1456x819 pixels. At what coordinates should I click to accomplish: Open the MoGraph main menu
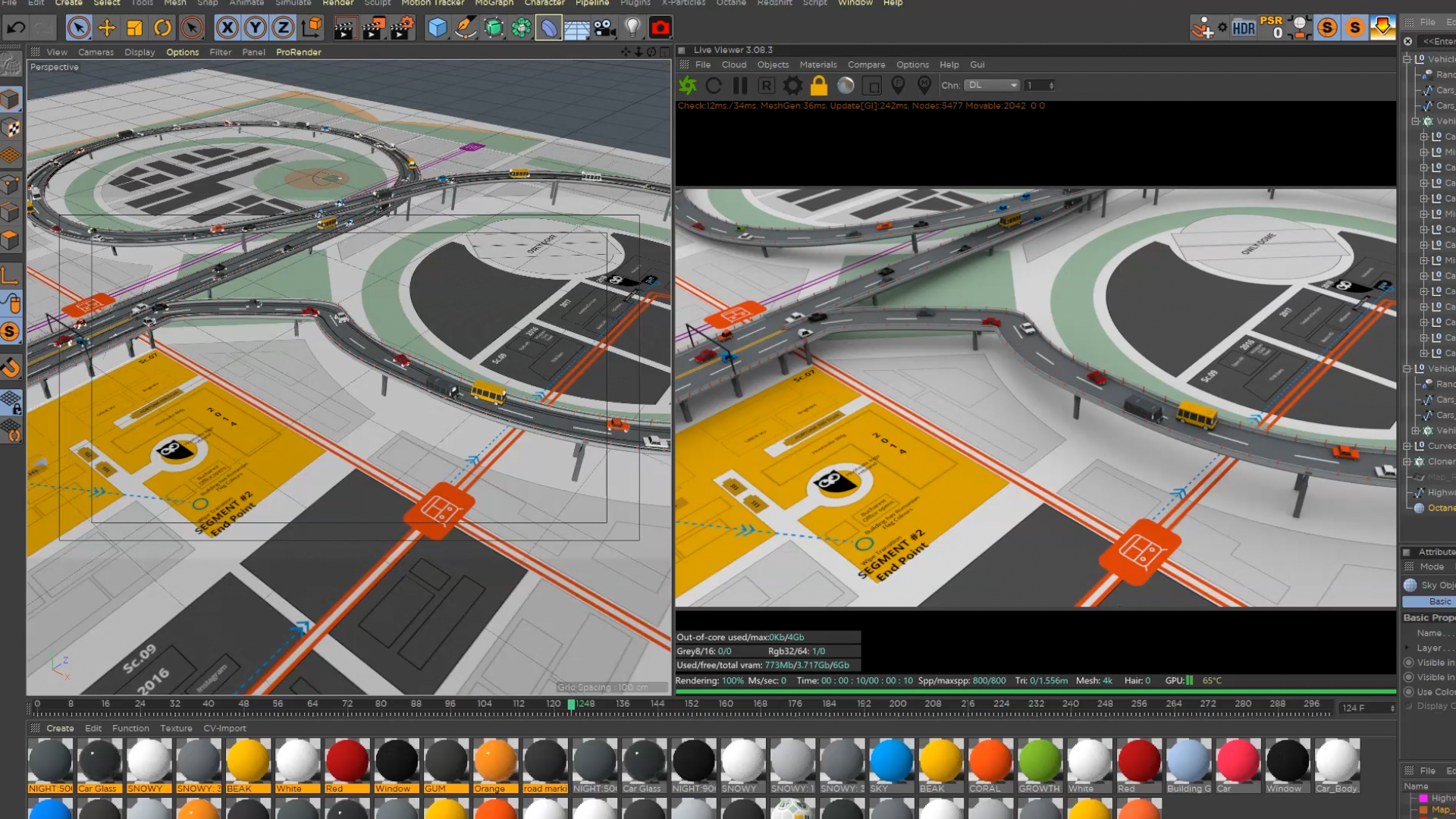(494, 3)
